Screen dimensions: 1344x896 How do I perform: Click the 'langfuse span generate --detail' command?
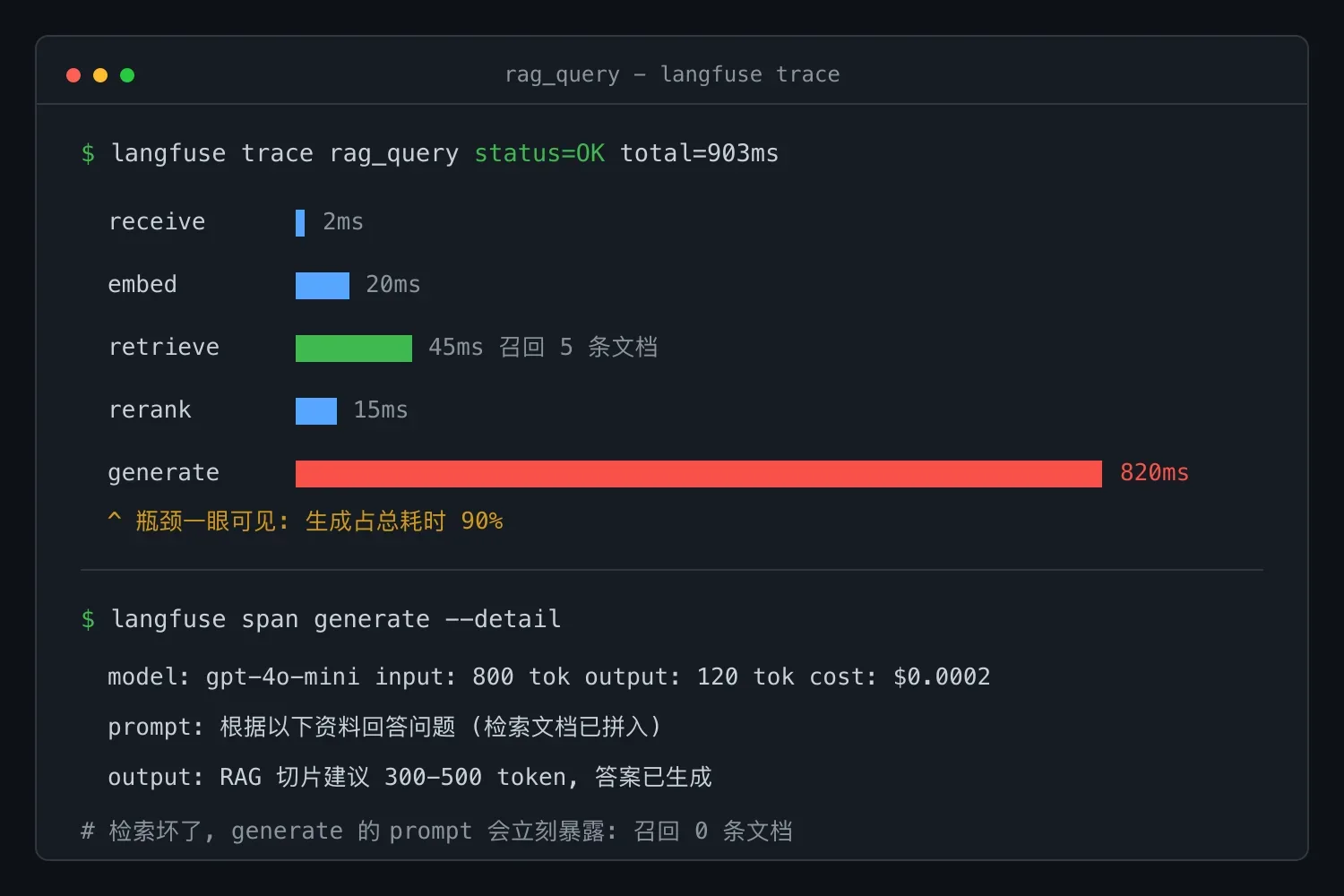pyautogui.click(x=336, y=619)
